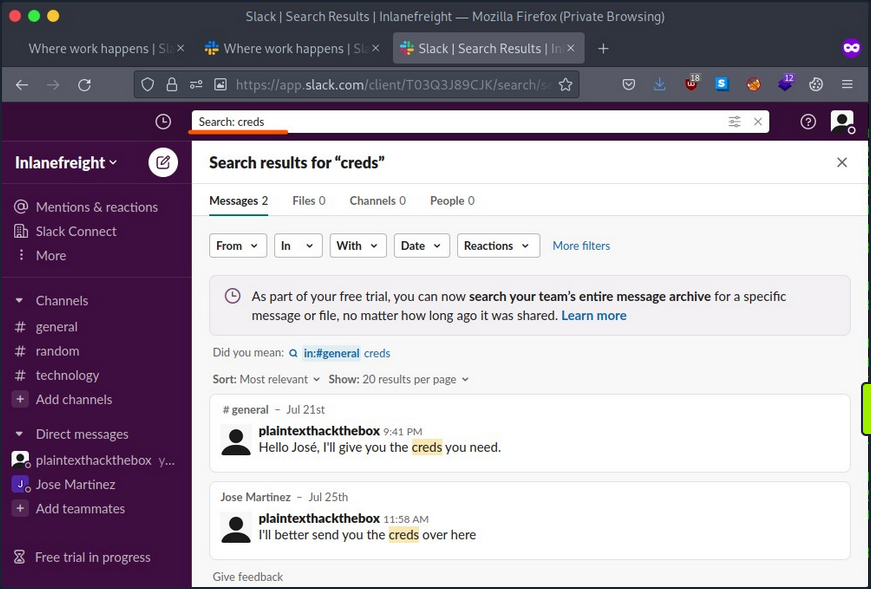This screenshot has height=589, width=871.
Task: Click the Slack history clock icon
Action: click(164, 122)
